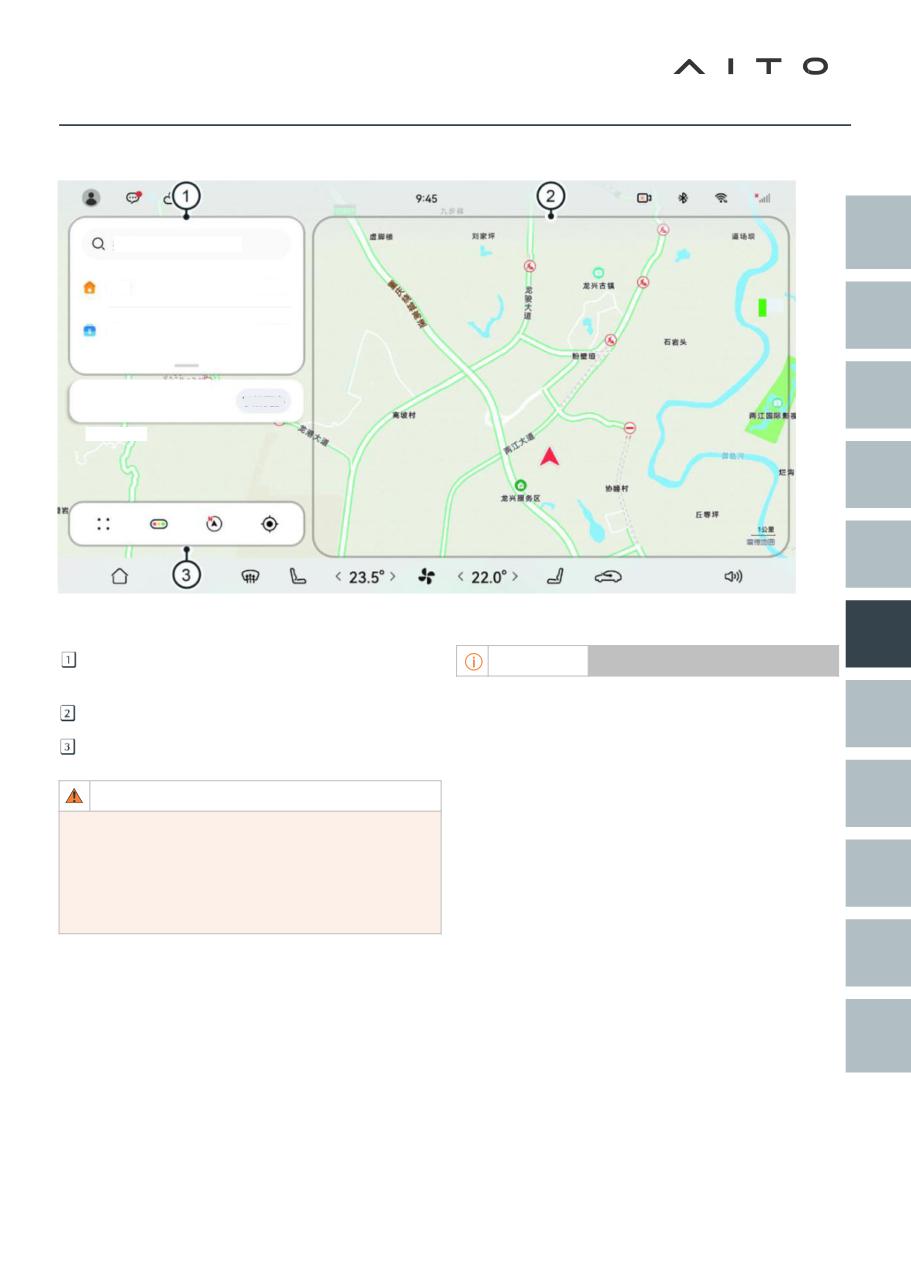Screen dimensions: 911x1275
Task: Click the orange warning triangle icon
Action: [x=75, y=796]
